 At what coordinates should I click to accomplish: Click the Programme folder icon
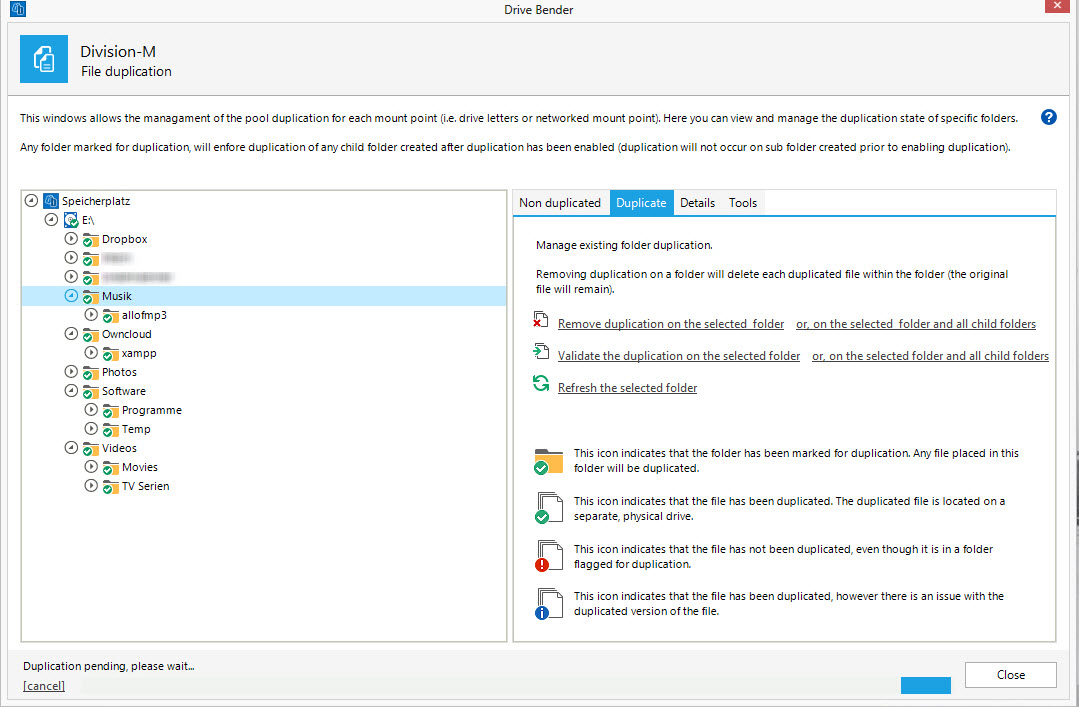pos(111,410)
